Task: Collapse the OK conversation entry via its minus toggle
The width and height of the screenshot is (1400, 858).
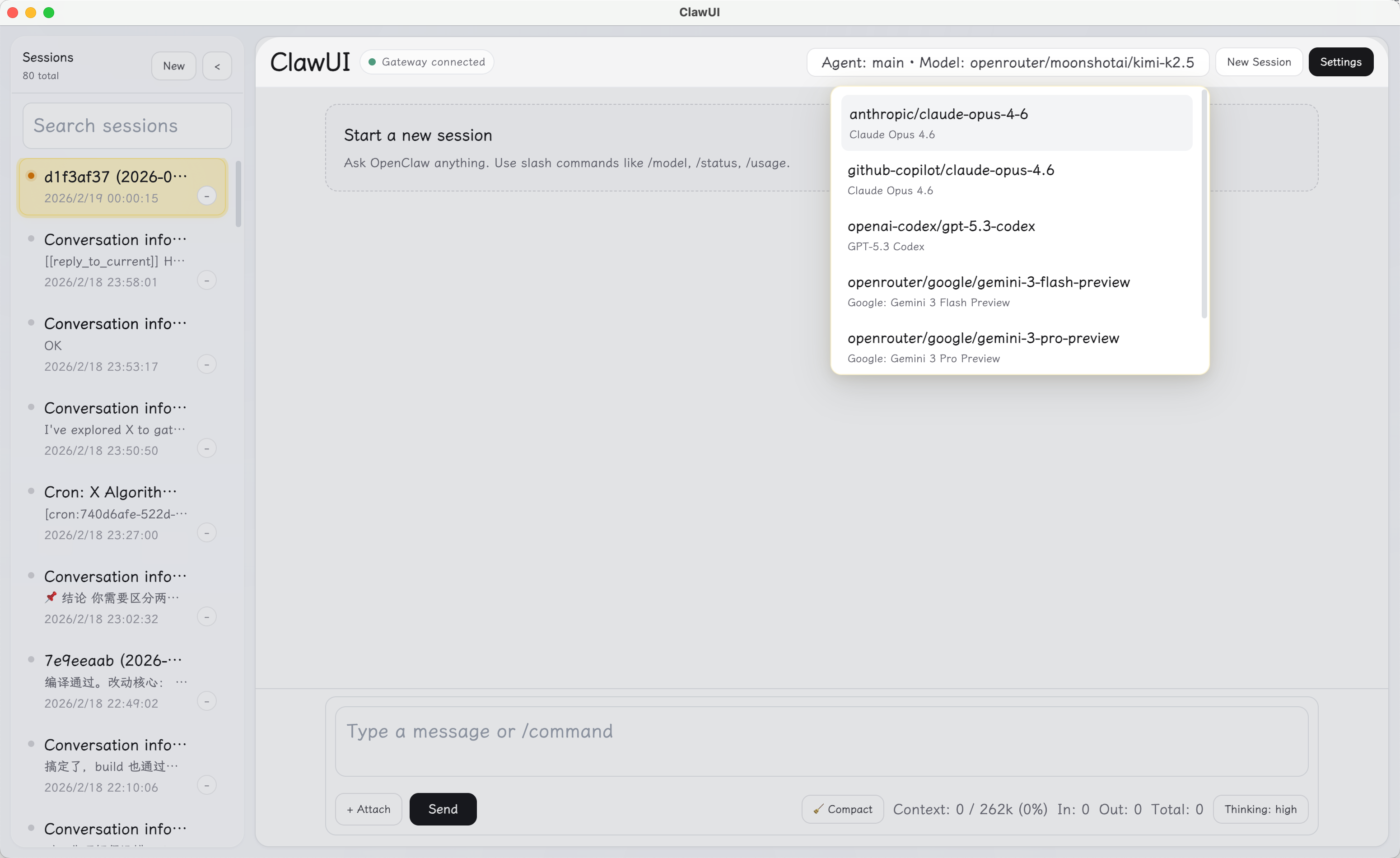Action: pyautogui.click(x=207, y=364)
